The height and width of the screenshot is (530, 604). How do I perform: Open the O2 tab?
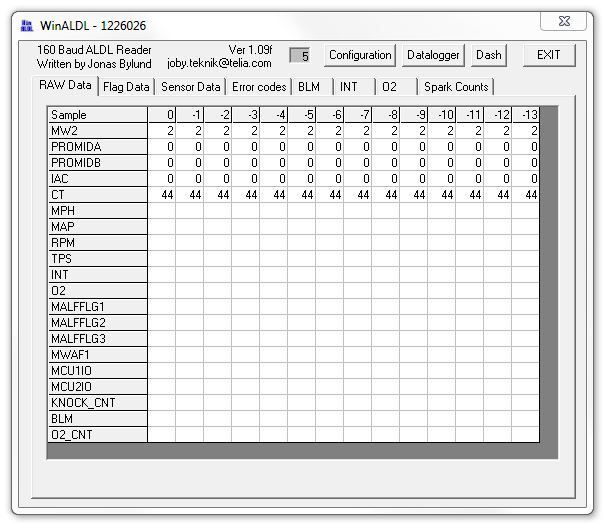tap(389, 87)
